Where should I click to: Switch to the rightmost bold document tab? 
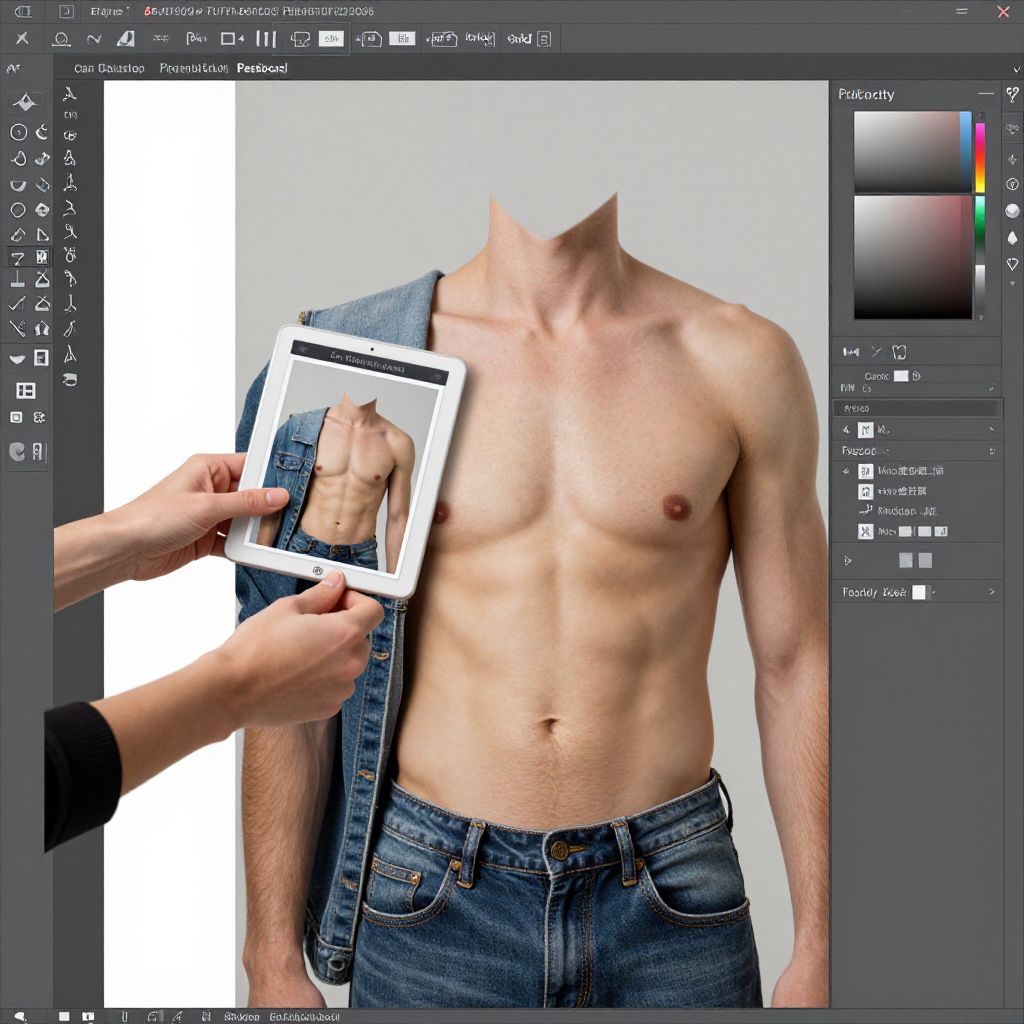262,68
